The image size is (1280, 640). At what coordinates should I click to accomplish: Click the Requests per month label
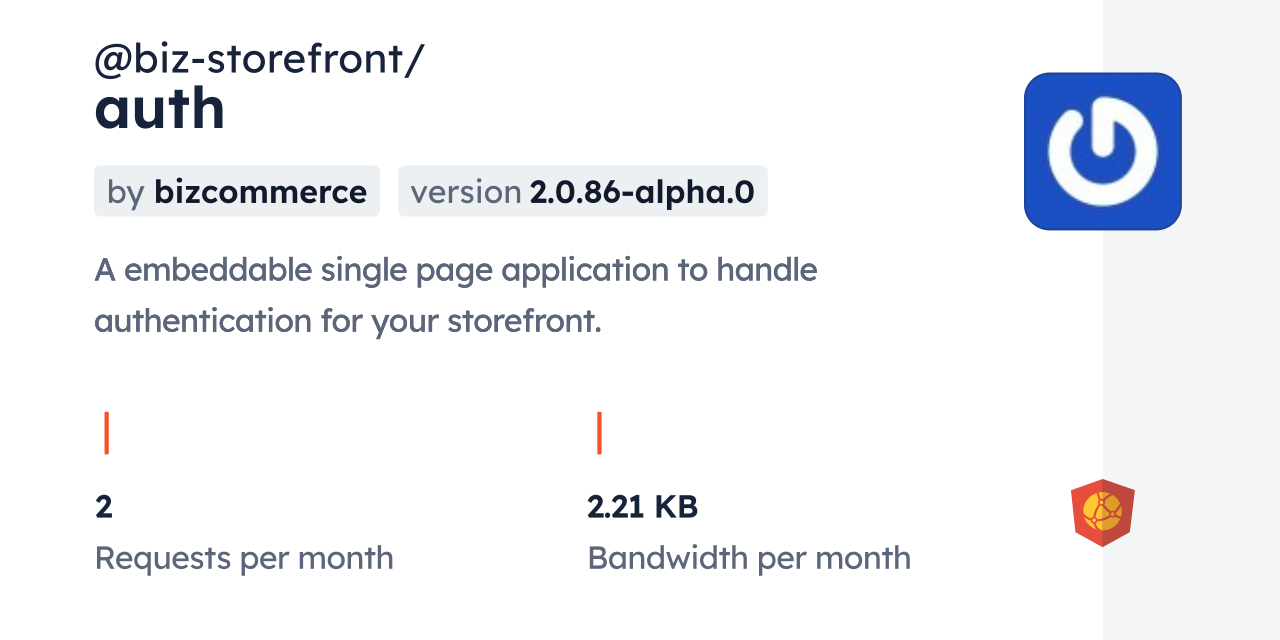(x=244, y=558)
